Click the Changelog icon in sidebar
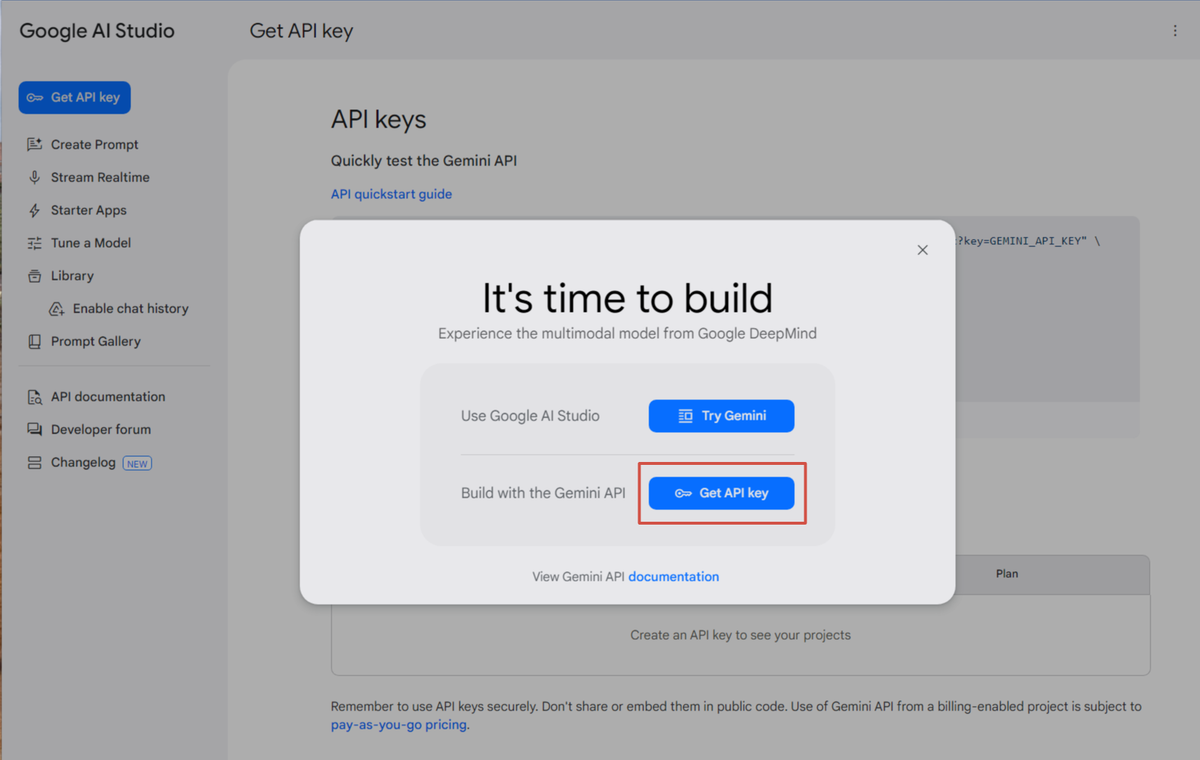 [x=35, y=463]
